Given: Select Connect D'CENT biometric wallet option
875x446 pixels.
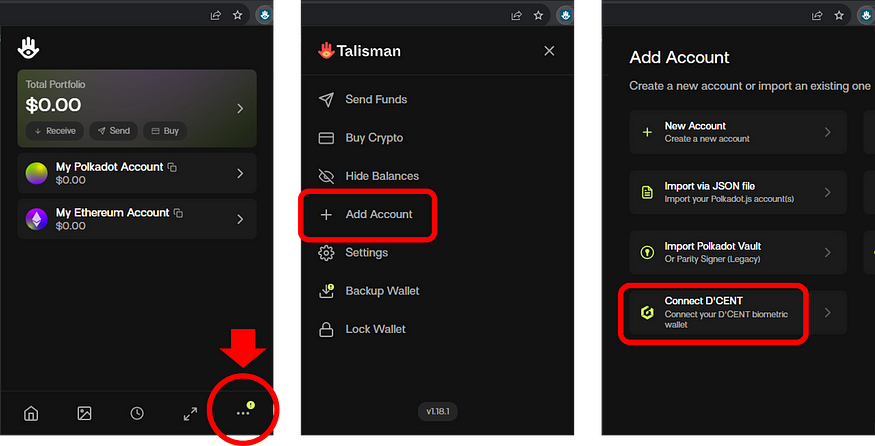Looking at the screenshot, I should [x=738, y=313].
